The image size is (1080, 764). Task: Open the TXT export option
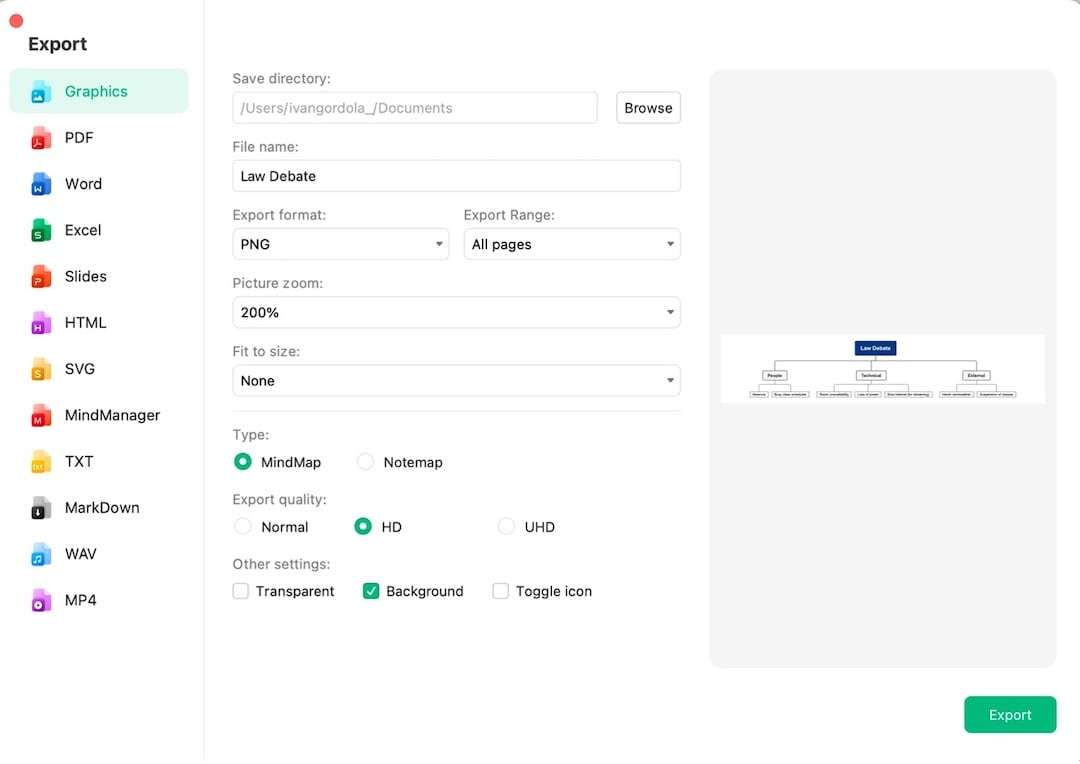pyautogui.click(x=78, y=461)
